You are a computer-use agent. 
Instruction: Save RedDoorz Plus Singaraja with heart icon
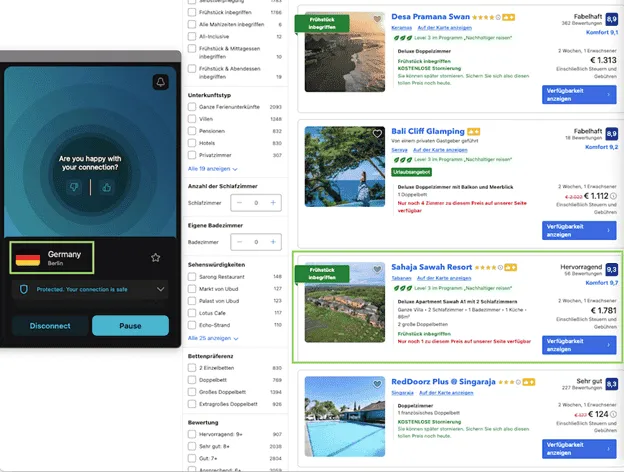[x=377, y=385]
